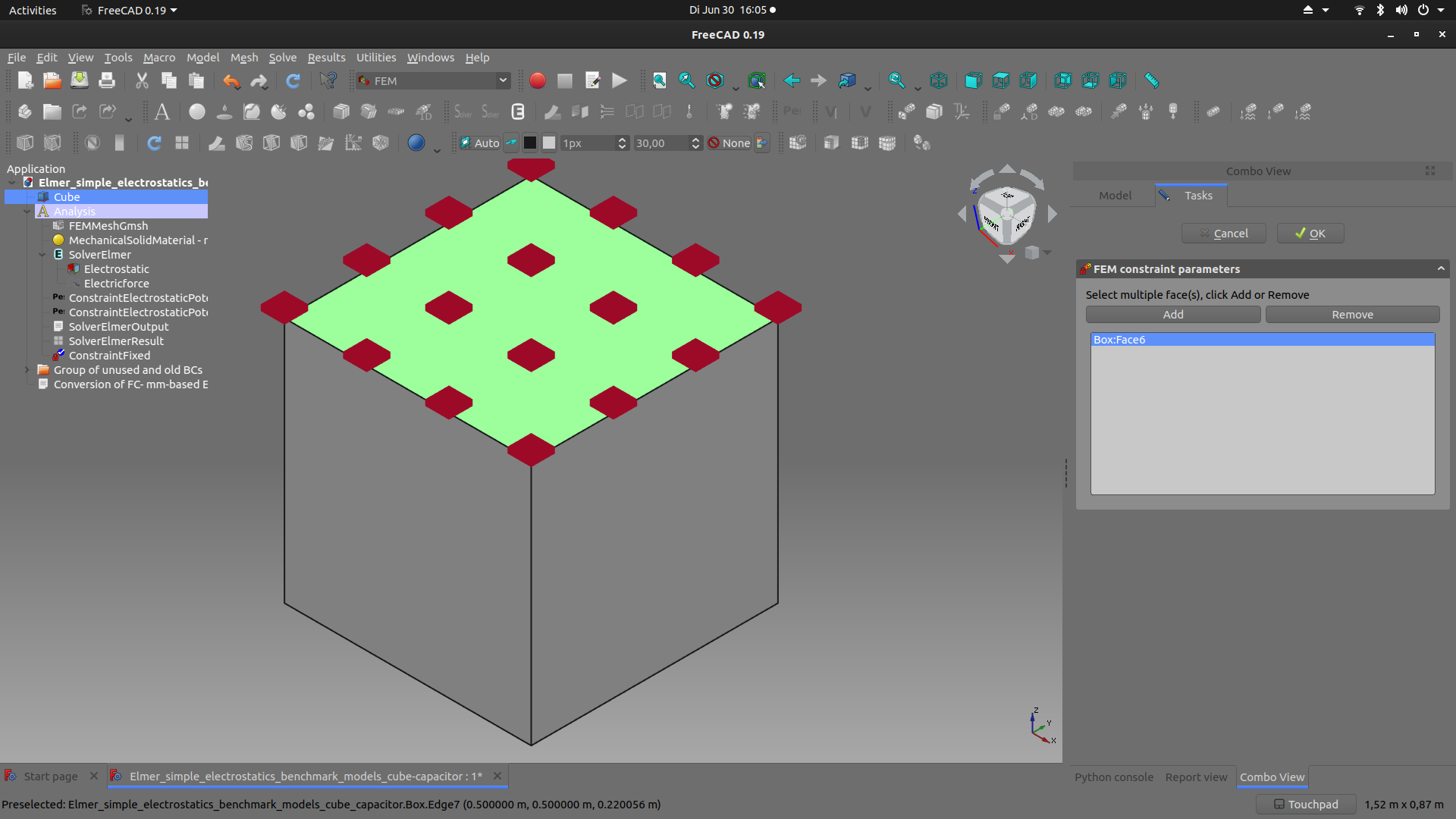Viewport: 1456px width, 819px height.
Task: Click the Save document icon
Action: click(x=80, y=80)
